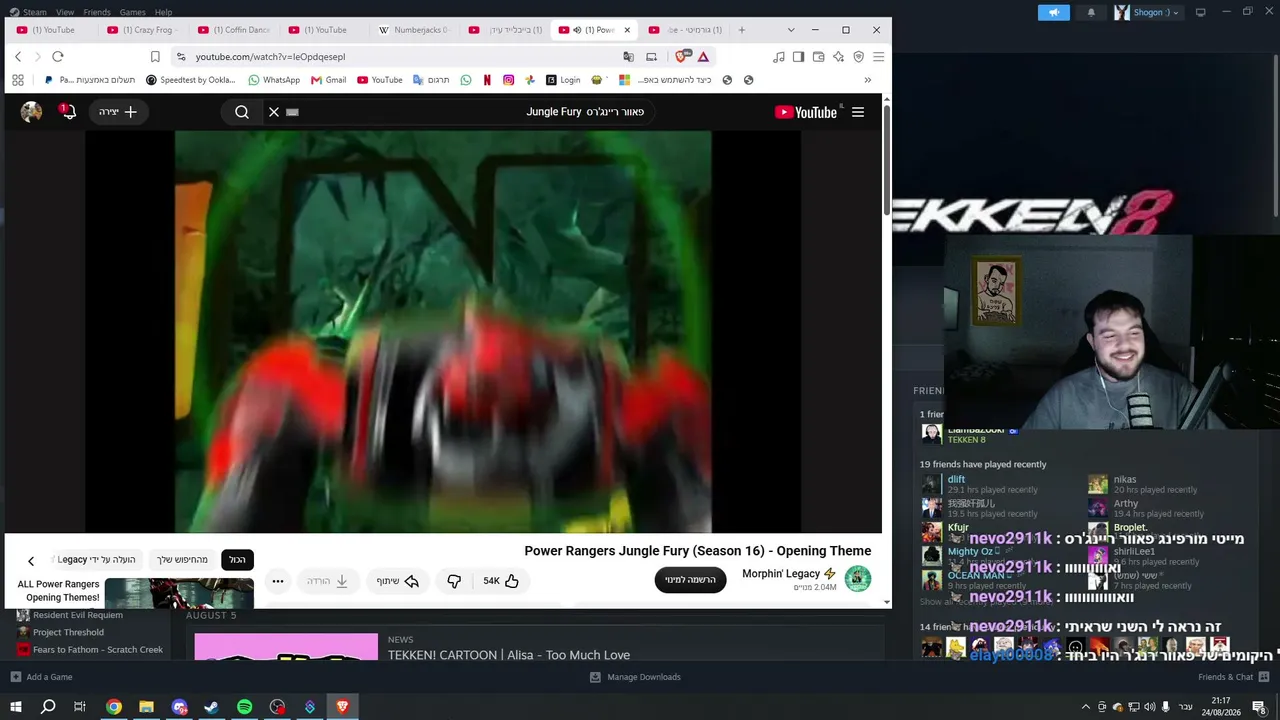This screenshot has width=1280, height=720.
Task: Open the bookmarks apps grid icon
Action: (x=18, y=80)
